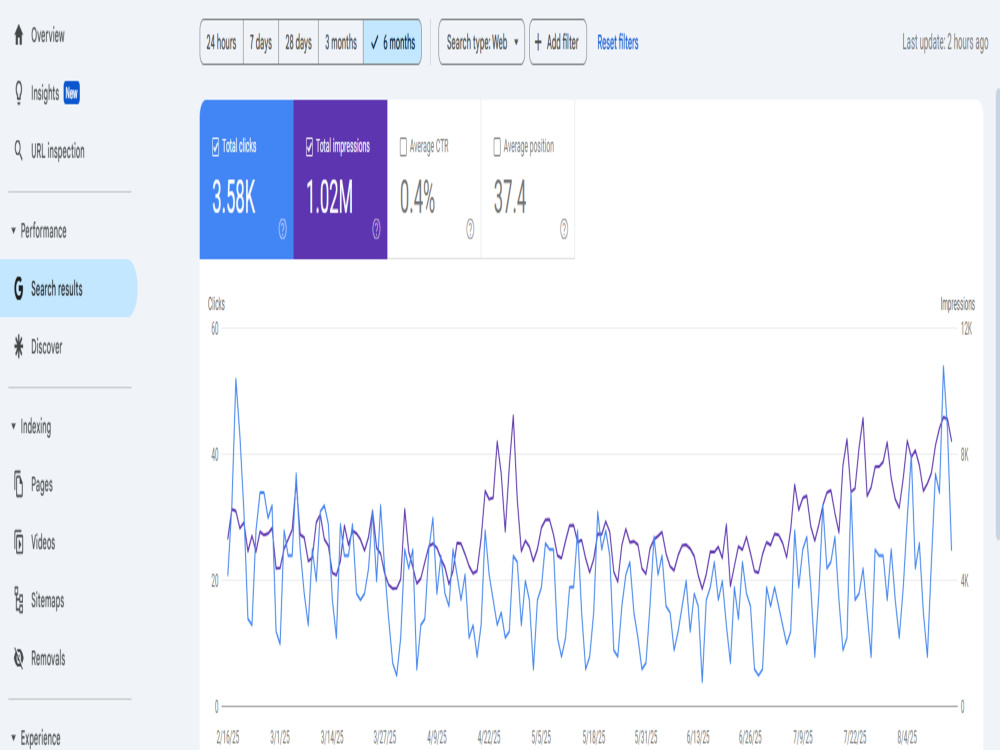The image size is (1000, 750).
Task: Click the Discover asterisk icon
Action: click(x=18, y=346)
